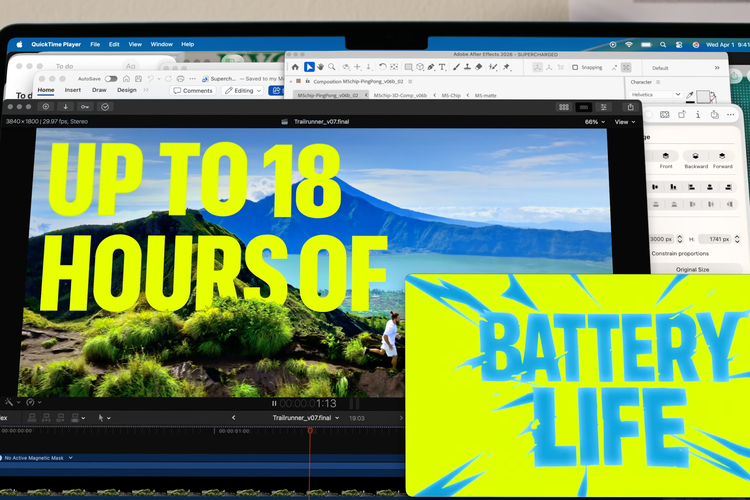Pick the Brush tool in After Effects
This screenshot has height=500, width=750.
(x=456, y=67)
